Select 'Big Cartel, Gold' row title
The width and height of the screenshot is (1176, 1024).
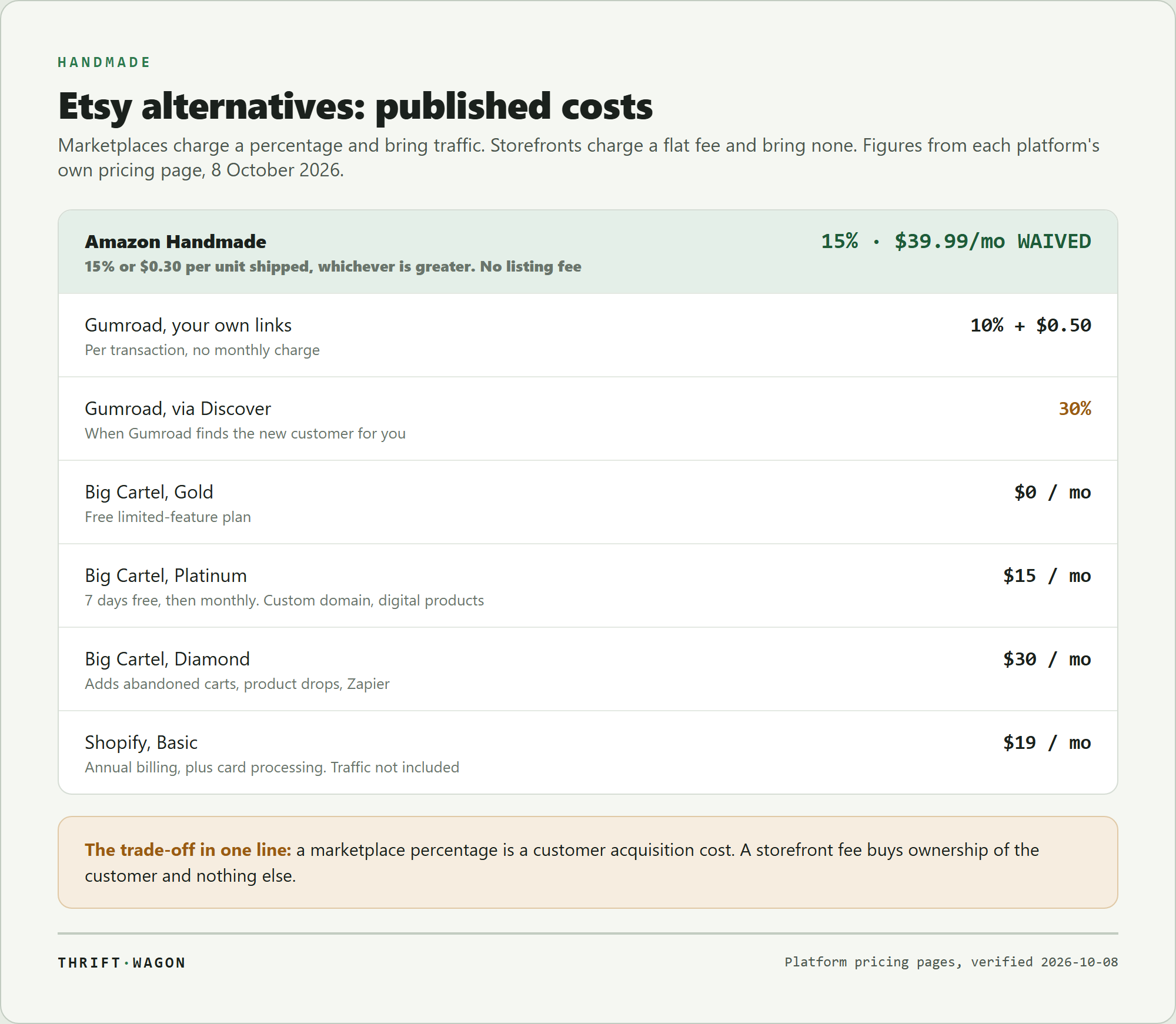(149, 492)
